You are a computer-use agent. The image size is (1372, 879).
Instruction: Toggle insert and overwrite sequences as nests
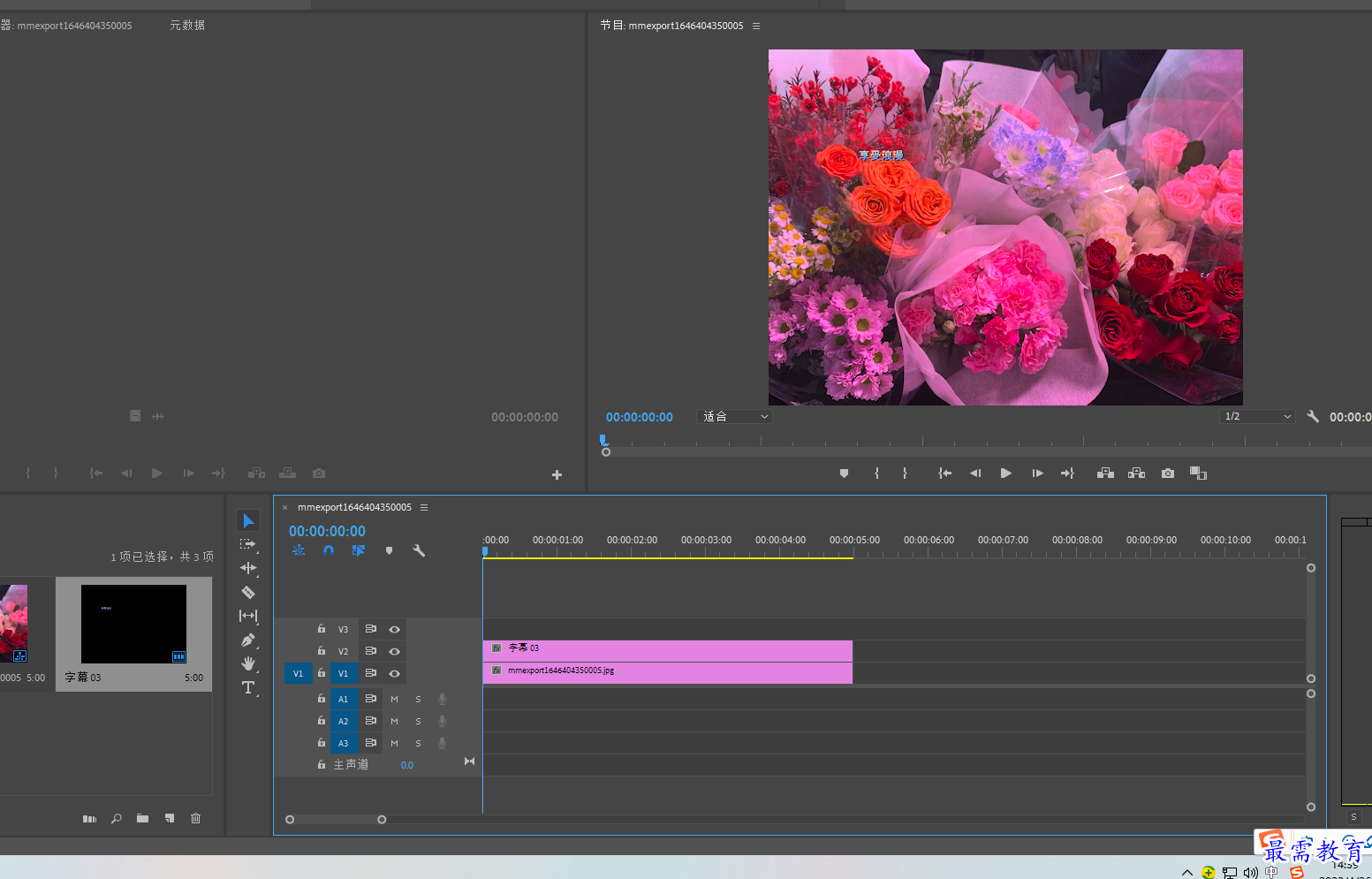[x=299, y=550]
